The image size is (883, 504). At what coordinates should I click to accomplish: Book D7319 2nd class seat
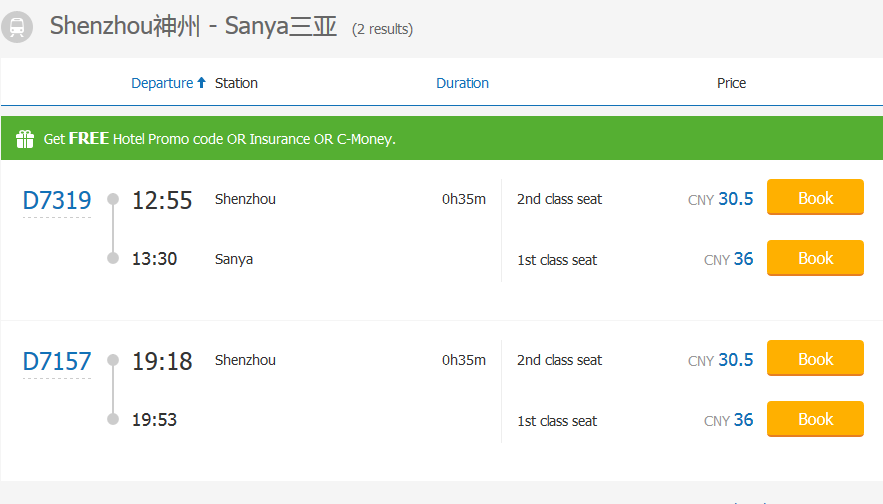pyautogui.click(x=815, y=198)
